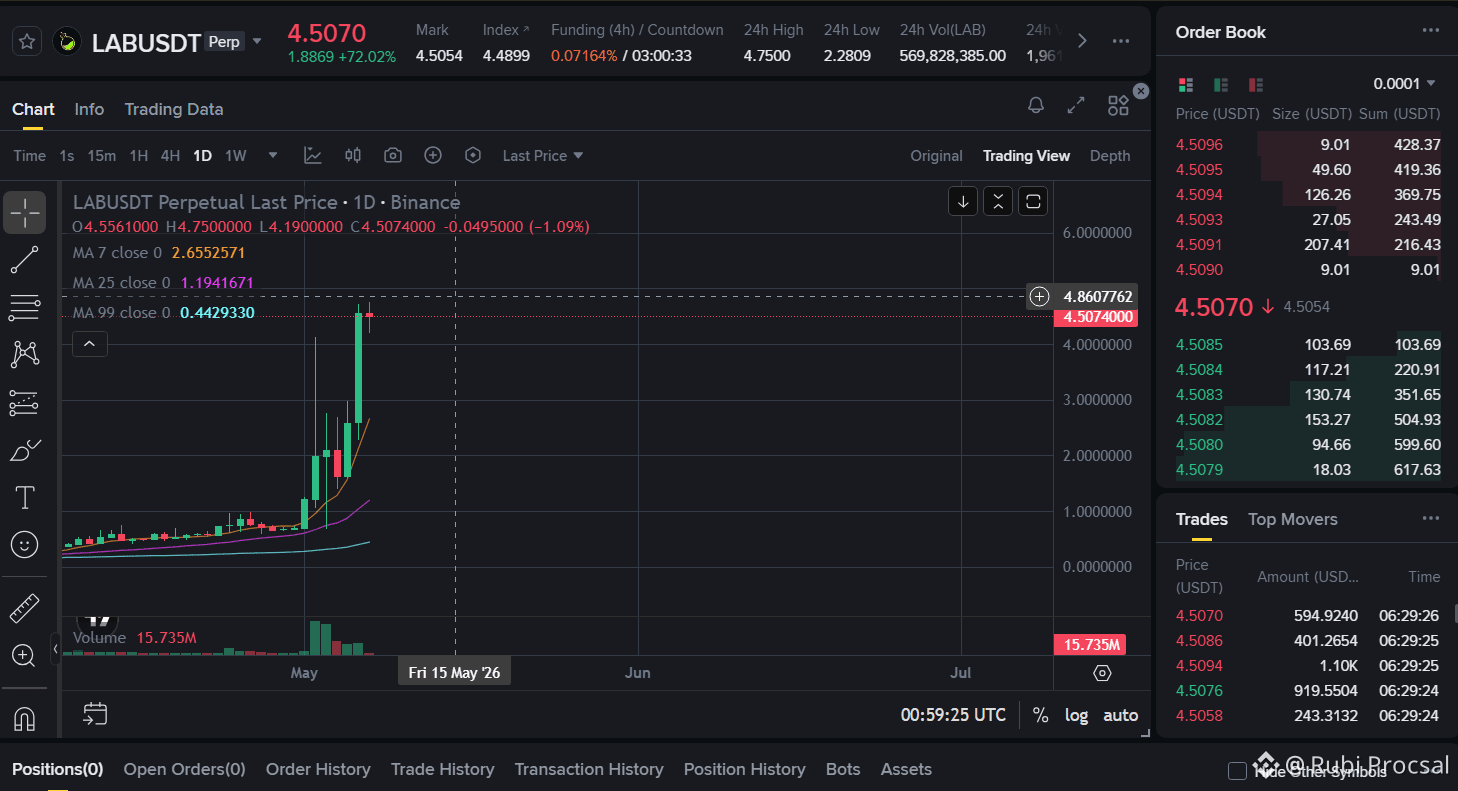The image size is (1458, 791).
Task: Open the LABUSDT symbol selector dropdown arrow
Action: 257,41
